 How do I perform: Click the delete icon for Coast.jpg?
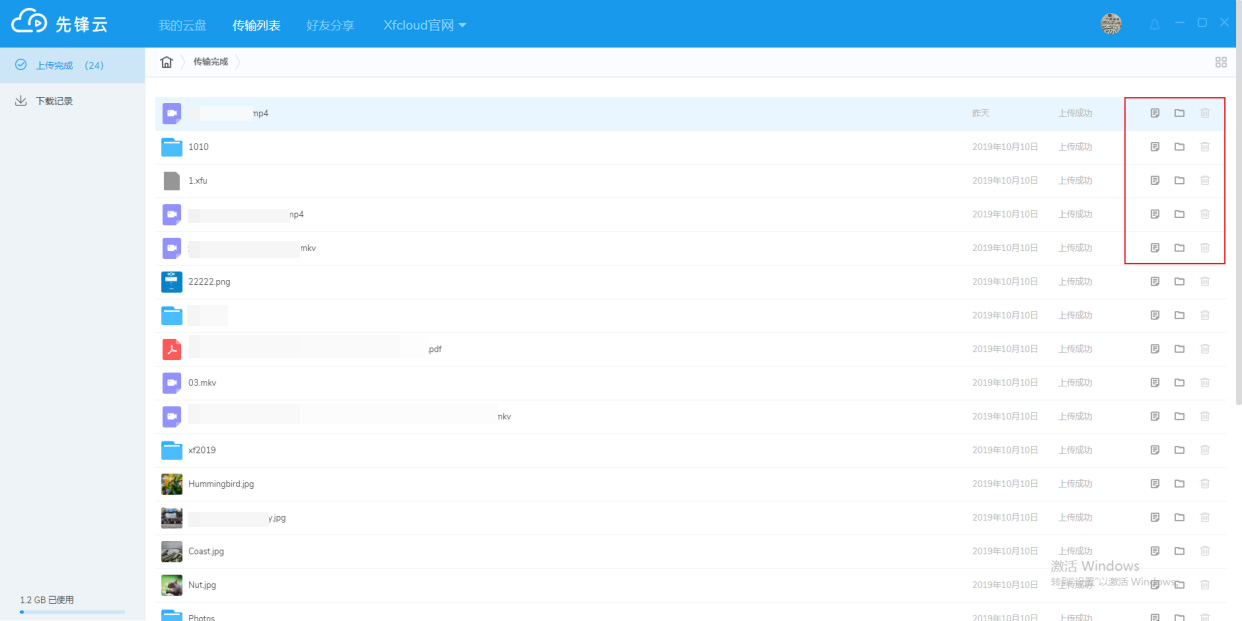[1204, 551]
